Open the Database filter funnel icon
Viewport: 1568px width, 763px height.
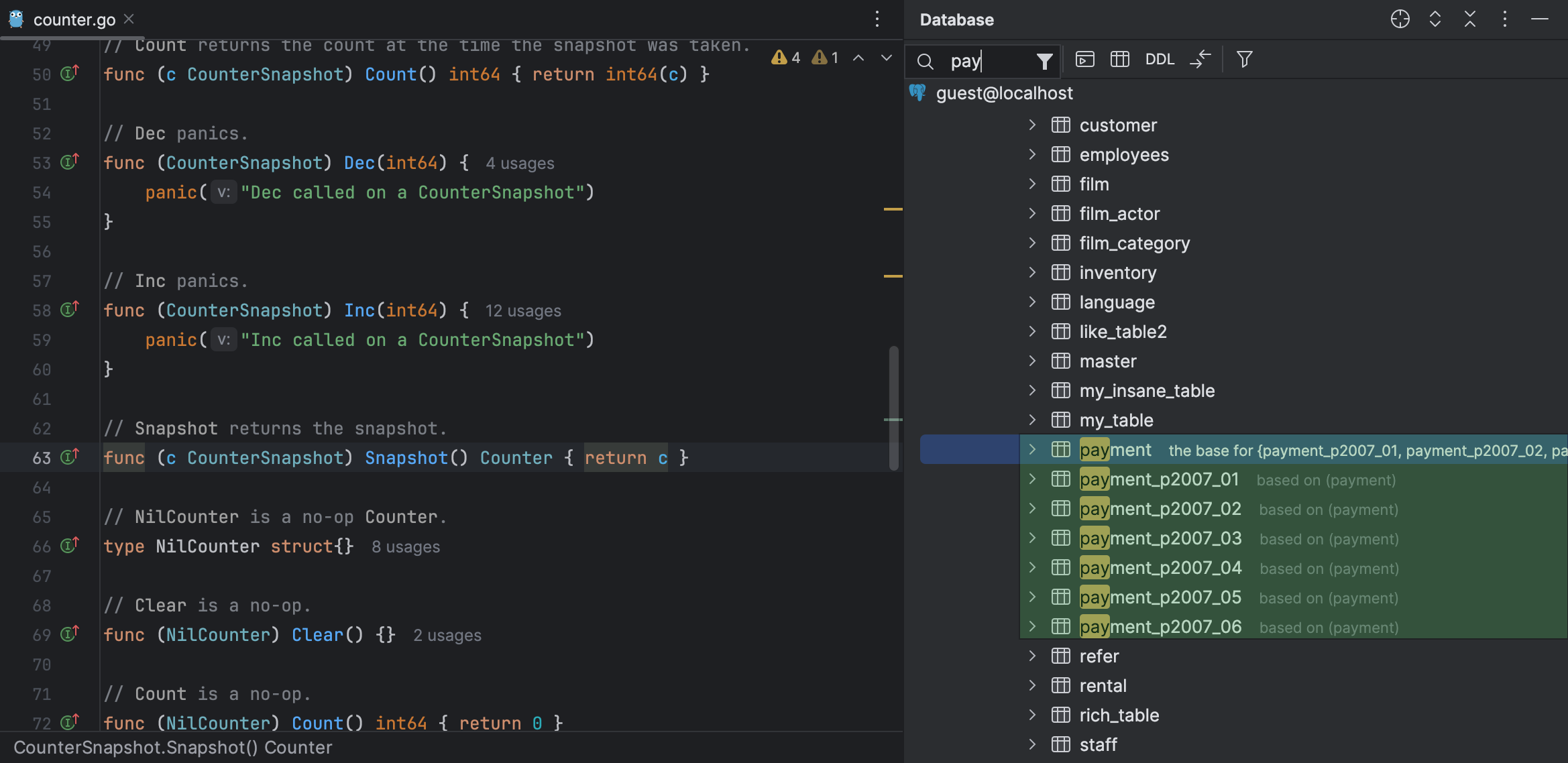pyautogui.click(x=1244, y=60)
